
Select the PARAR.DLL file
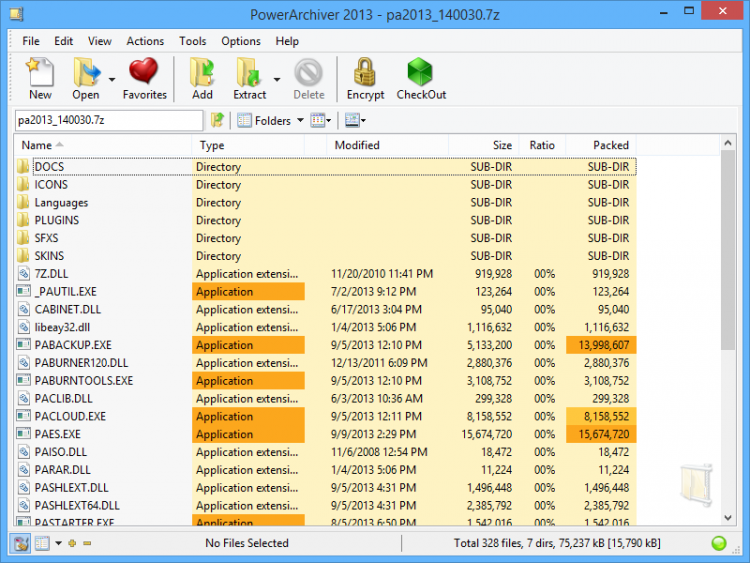325,470
